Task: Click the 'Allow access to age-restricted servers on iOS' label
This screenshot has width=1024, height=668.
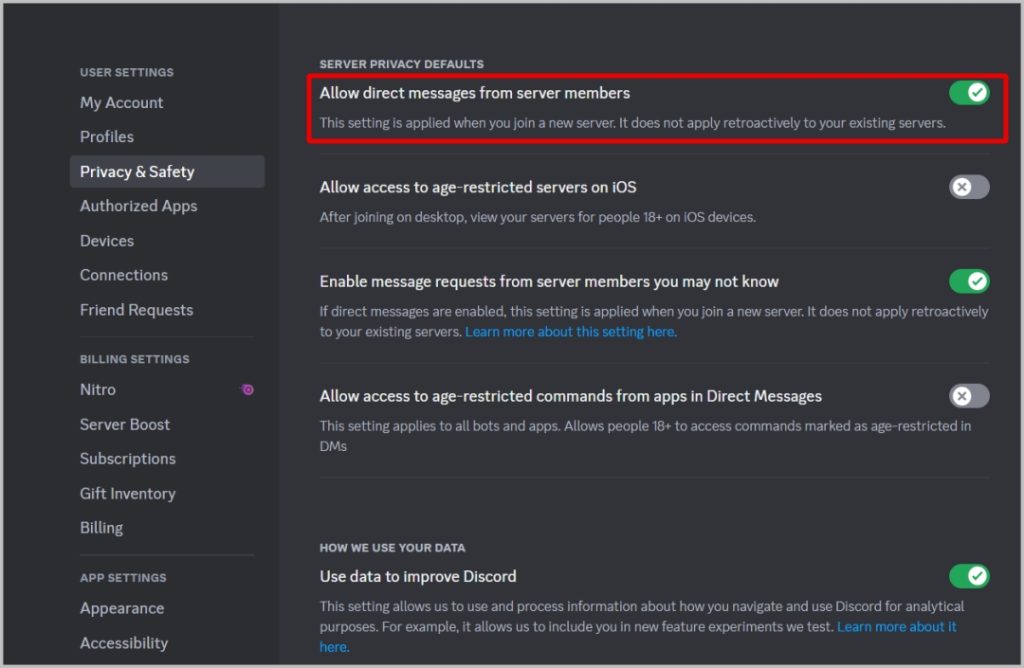Action: pos(478,187)
